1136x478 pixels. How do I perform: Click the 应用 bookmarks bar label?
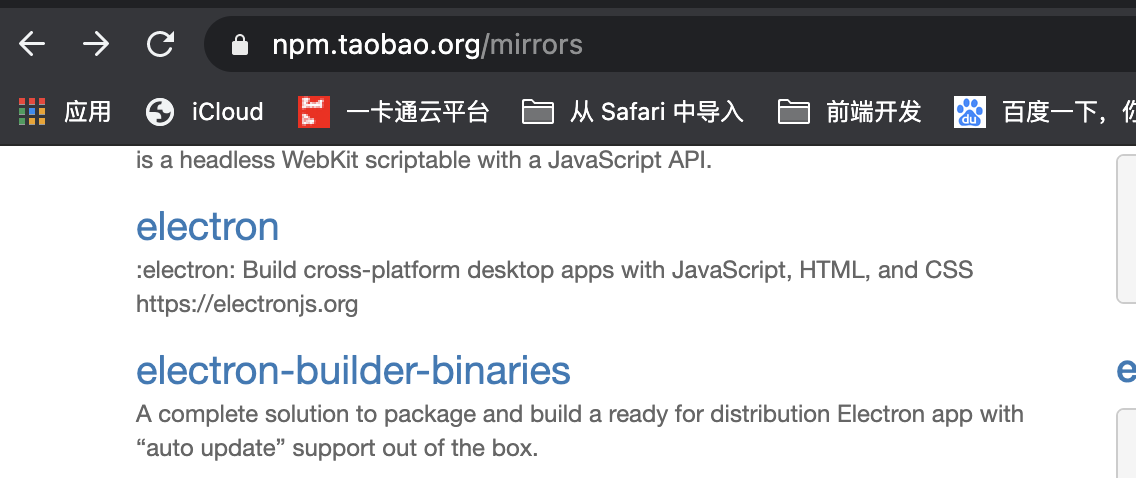point(88,111)
